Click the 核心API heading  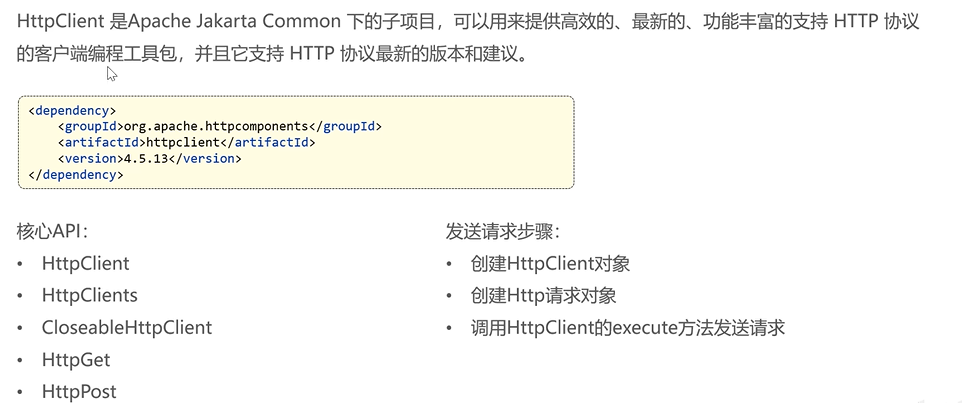(x=52, y=232)
